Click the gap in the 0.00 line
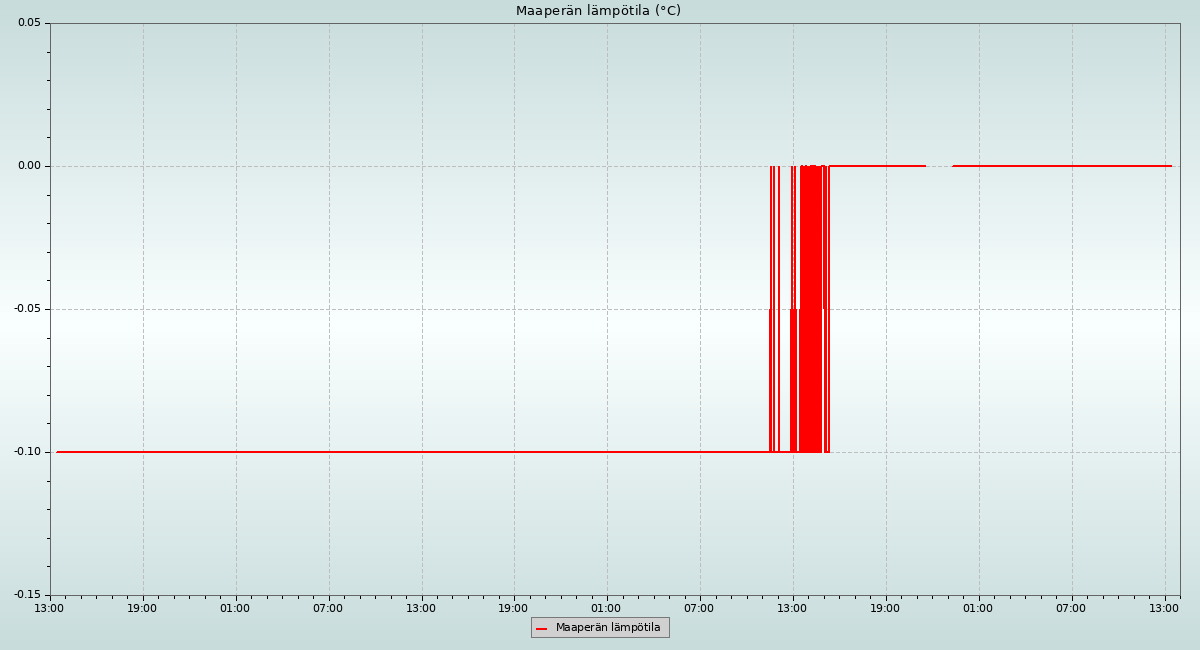This screenshot has height=650, width=1200. 939,166
